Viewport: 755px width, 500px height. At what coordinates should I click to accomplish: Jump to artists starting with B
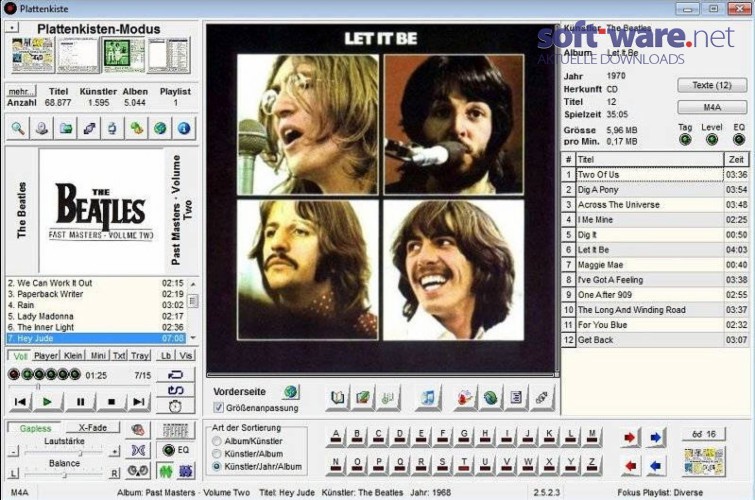(x=357, y=436)
